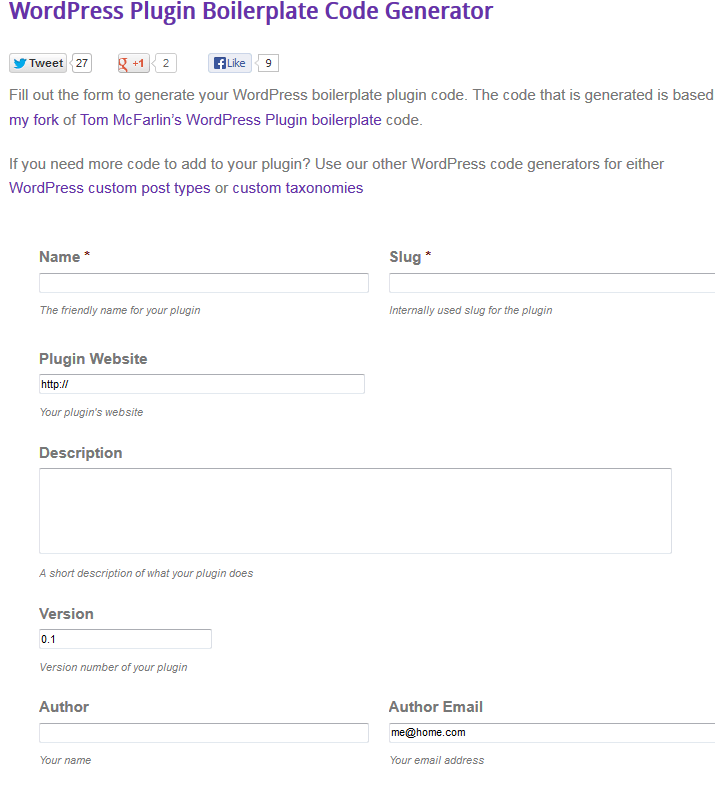Select the Version field containing 0.1
The height and width of the screenshot is (802, 715).
[x=125, y=639]
